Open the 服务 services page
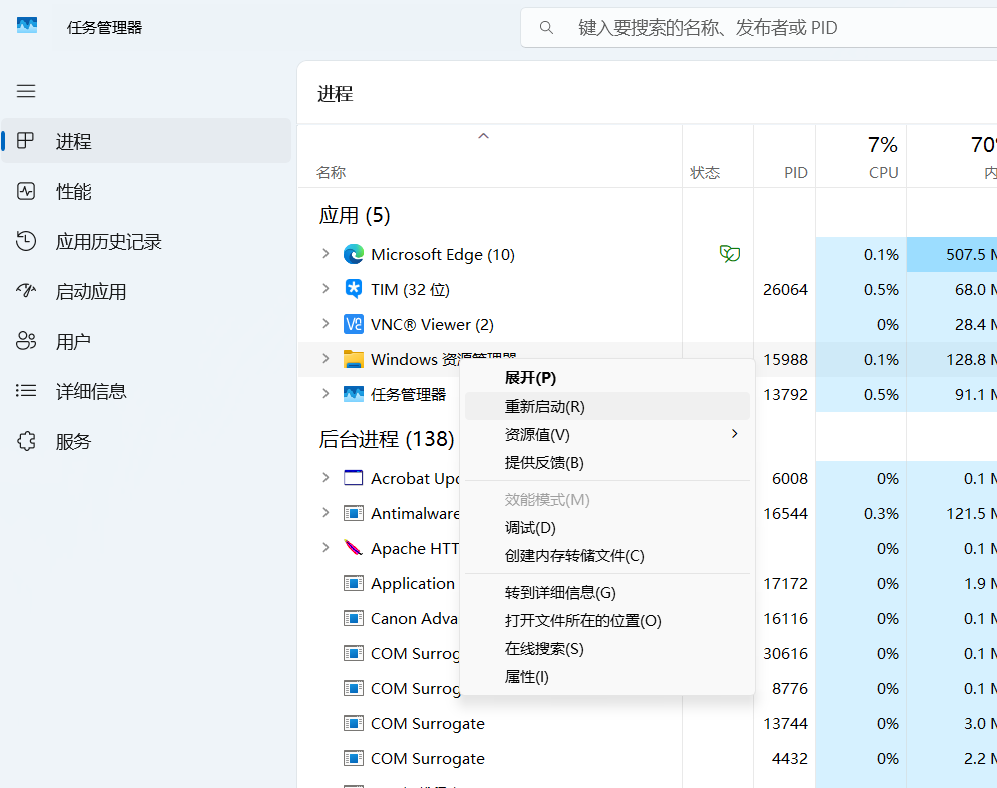The width and height of the screenshot is (997, 788). (146, 441)
